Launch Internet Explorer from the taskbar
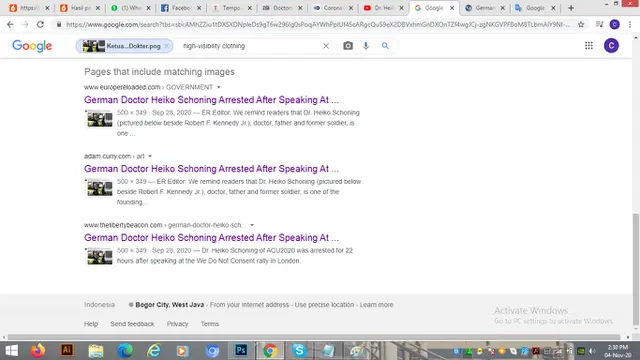The image size is (640, 360). coord(154,351)
